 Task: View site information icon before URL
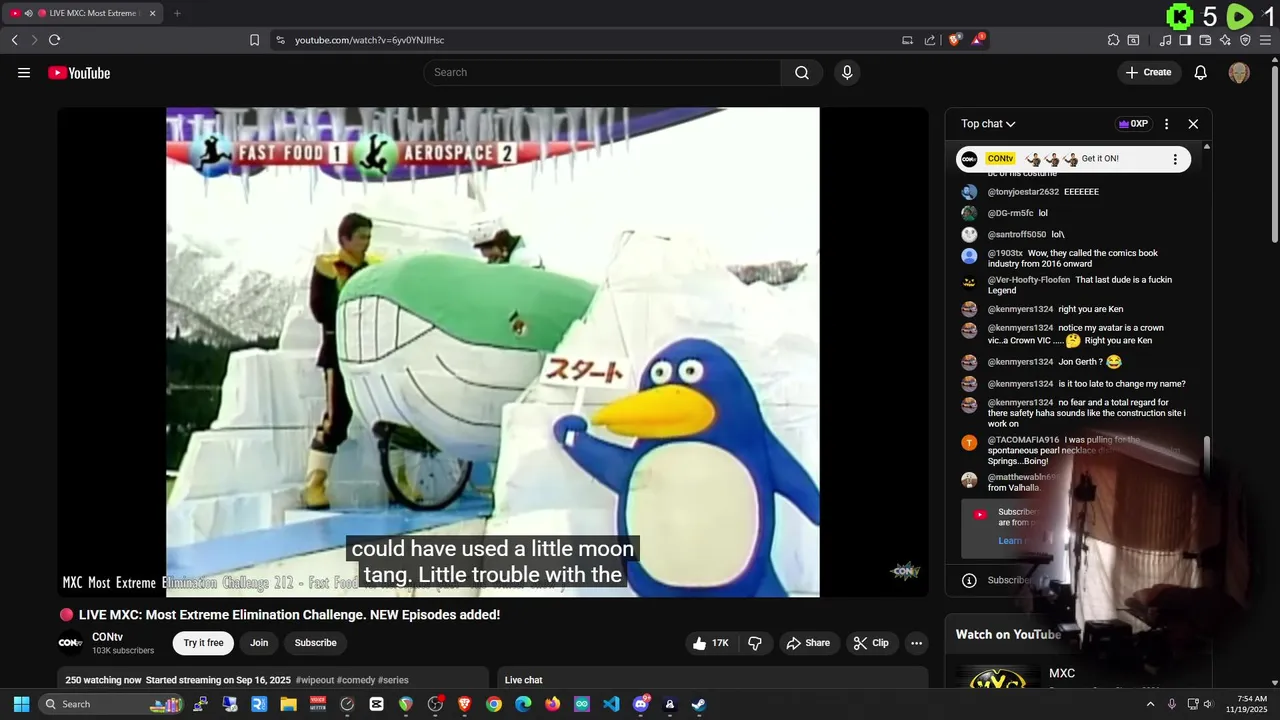point(280,40)
